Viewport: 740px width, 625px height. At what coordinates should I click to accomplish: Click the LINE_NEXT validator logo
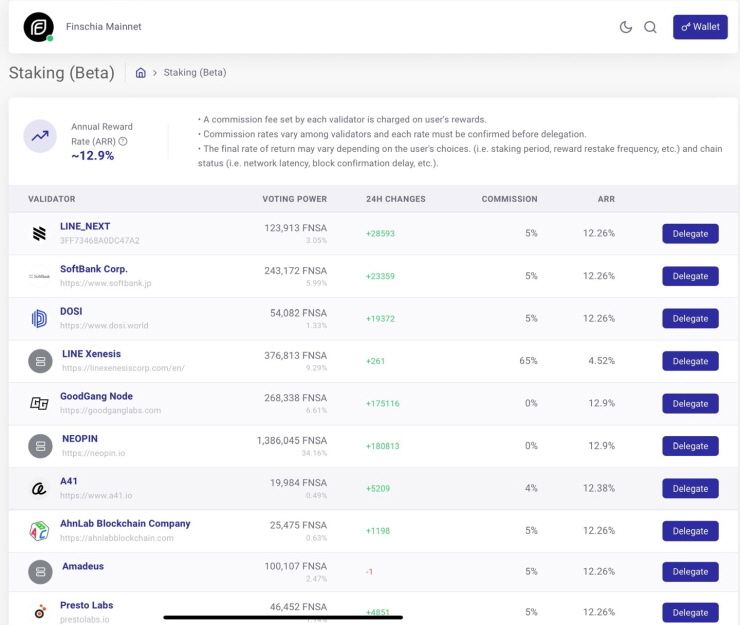pyautogui.click(x=39, y=234)
